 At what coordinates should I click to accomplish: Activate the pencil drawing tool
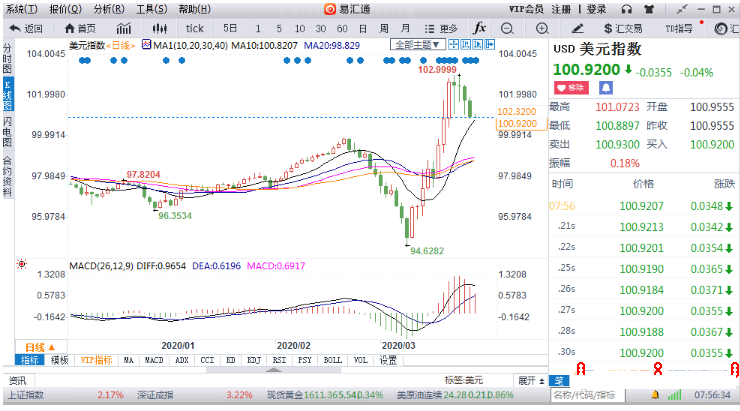(577, 29)
